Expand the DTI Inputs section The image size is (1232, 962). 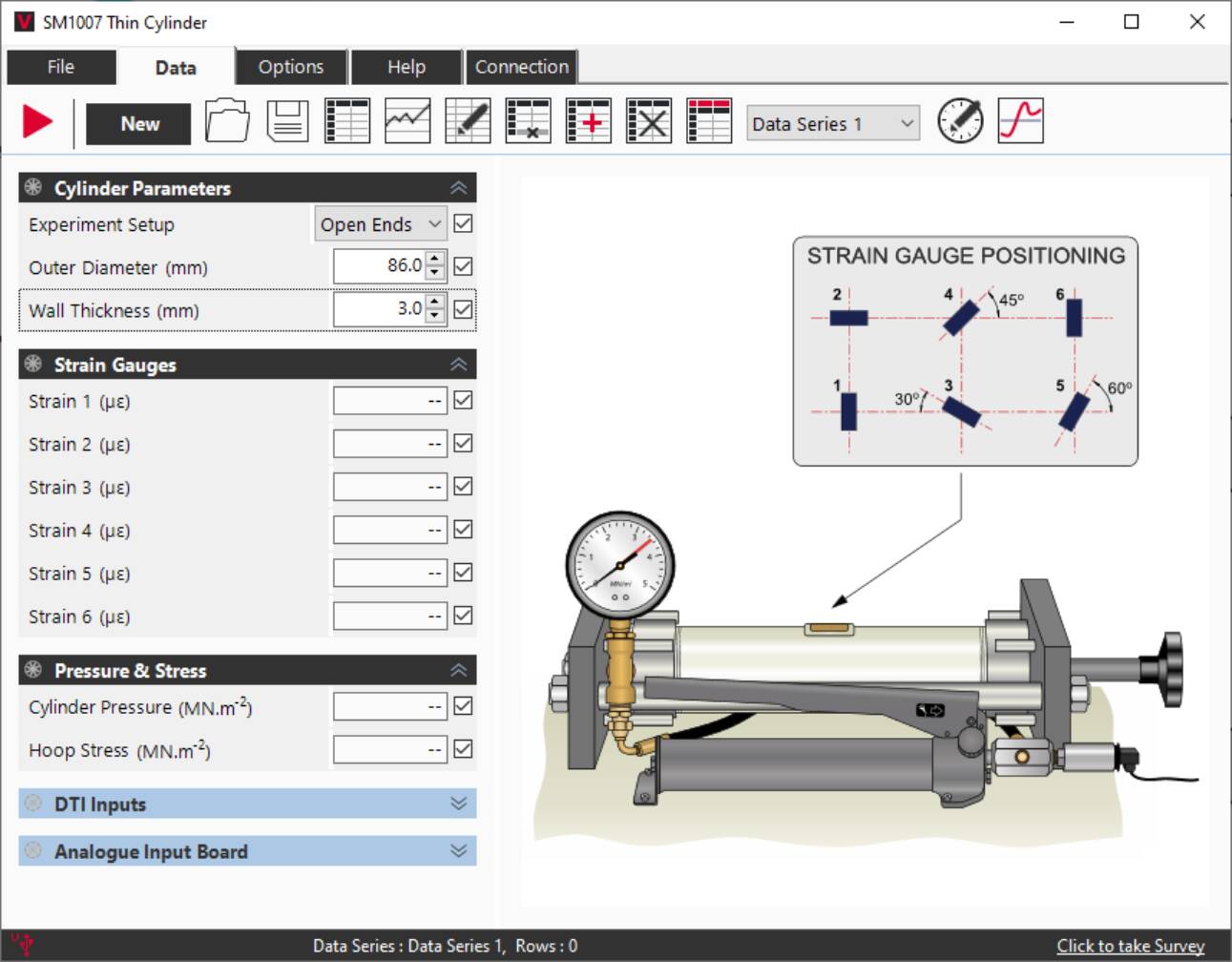click(x=458, y=804)
